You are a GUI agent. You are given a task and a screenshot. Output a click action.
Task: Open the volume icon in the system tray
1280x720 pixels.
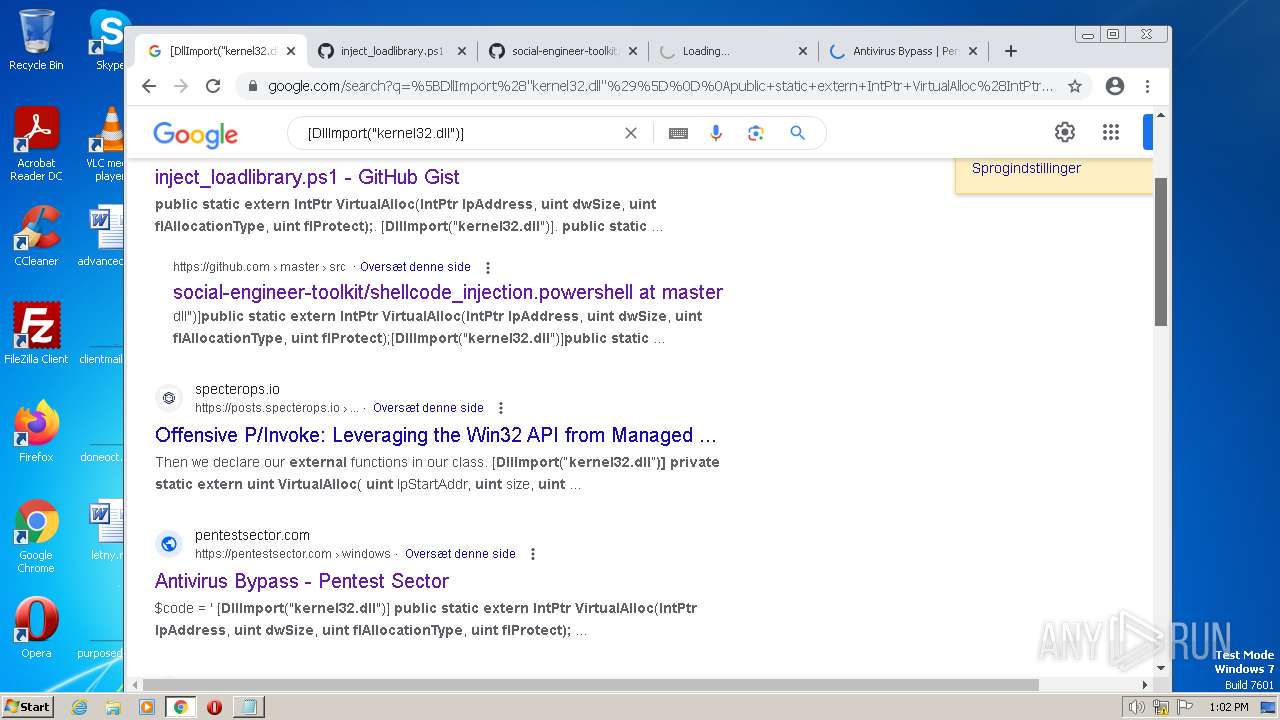tap(1136, 707)
